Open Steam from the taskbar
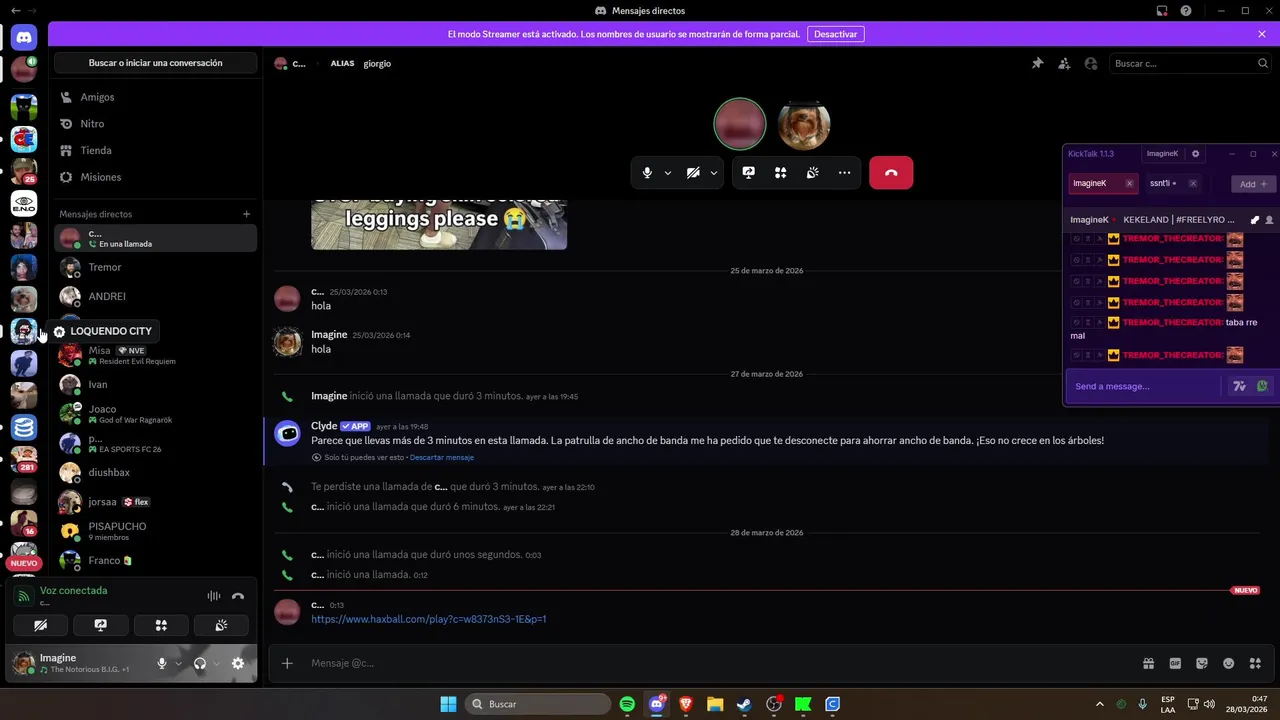This screenshot has width=1280, height=720. [744, 704]
